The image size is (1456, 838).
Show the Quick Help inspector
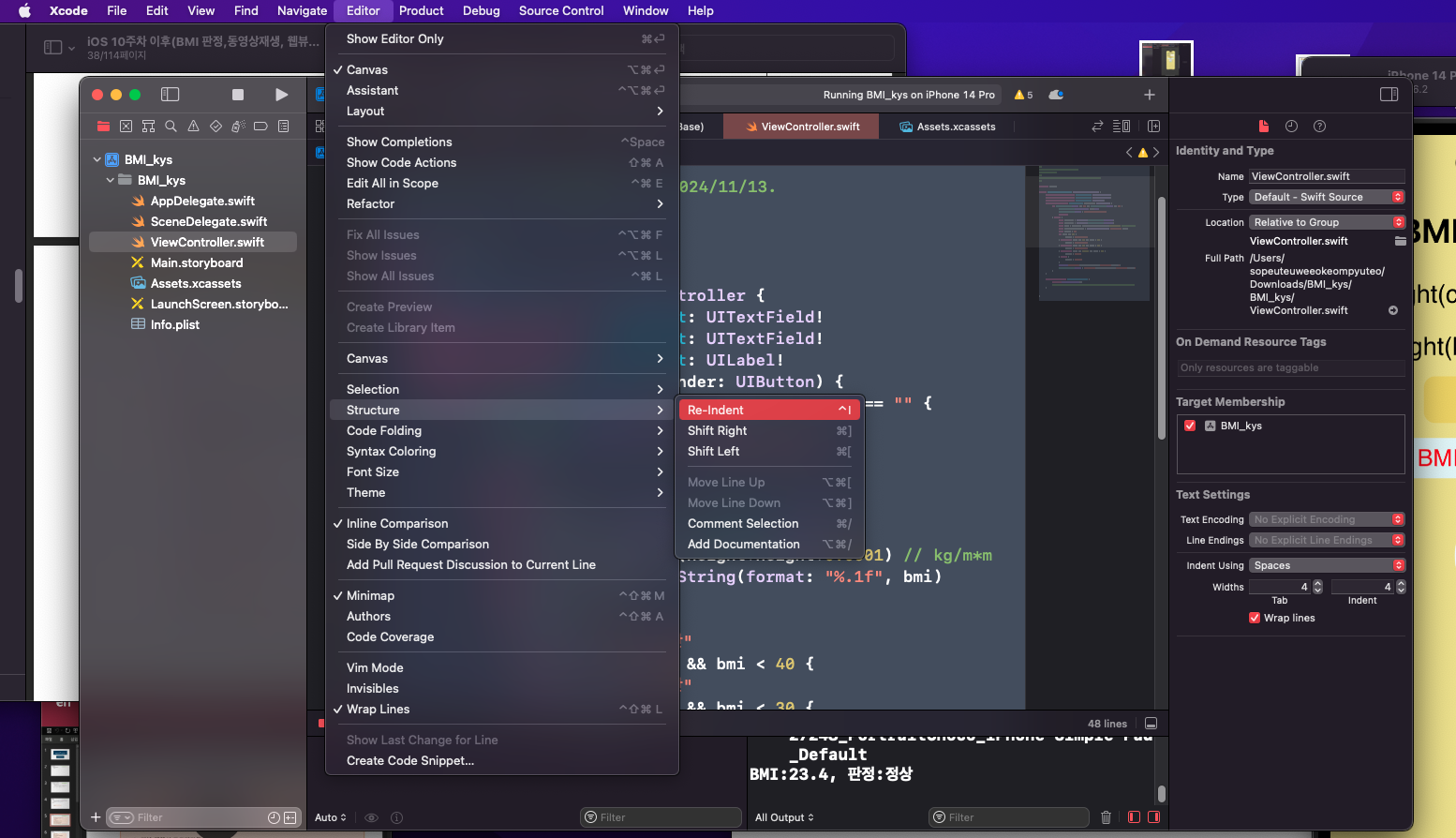click(x=1319, y=127)
